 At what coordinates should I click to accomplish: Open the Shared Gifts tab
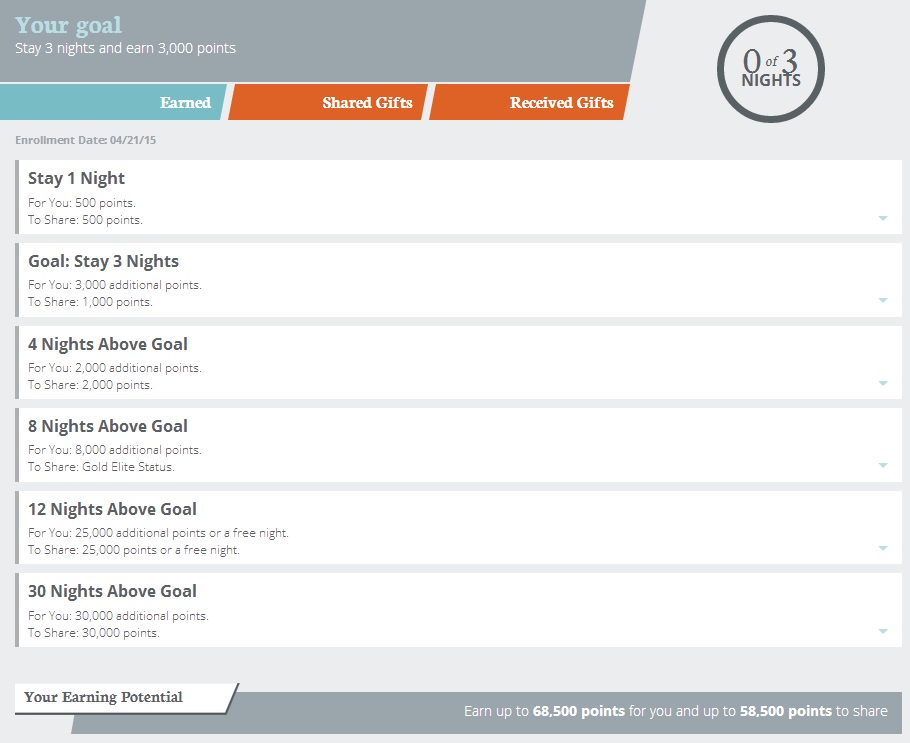click(367, 103)
